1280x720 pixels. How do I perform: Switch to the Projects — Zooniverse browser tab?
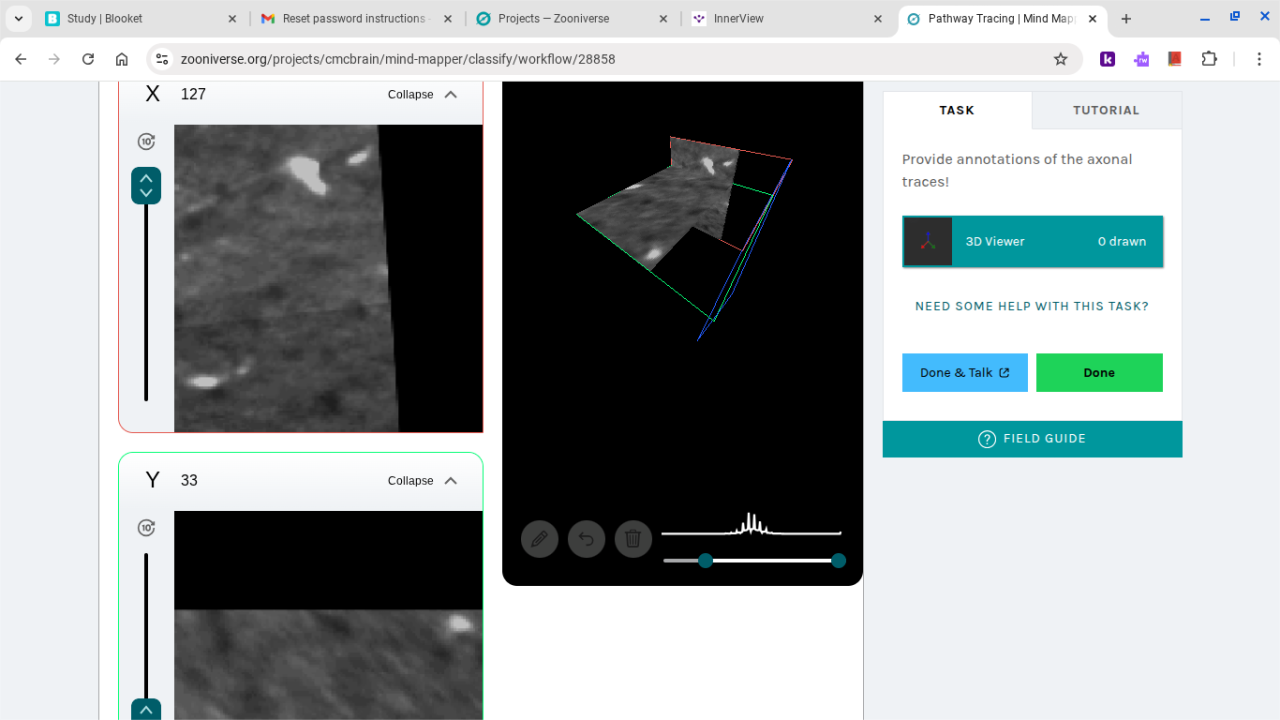570,19
